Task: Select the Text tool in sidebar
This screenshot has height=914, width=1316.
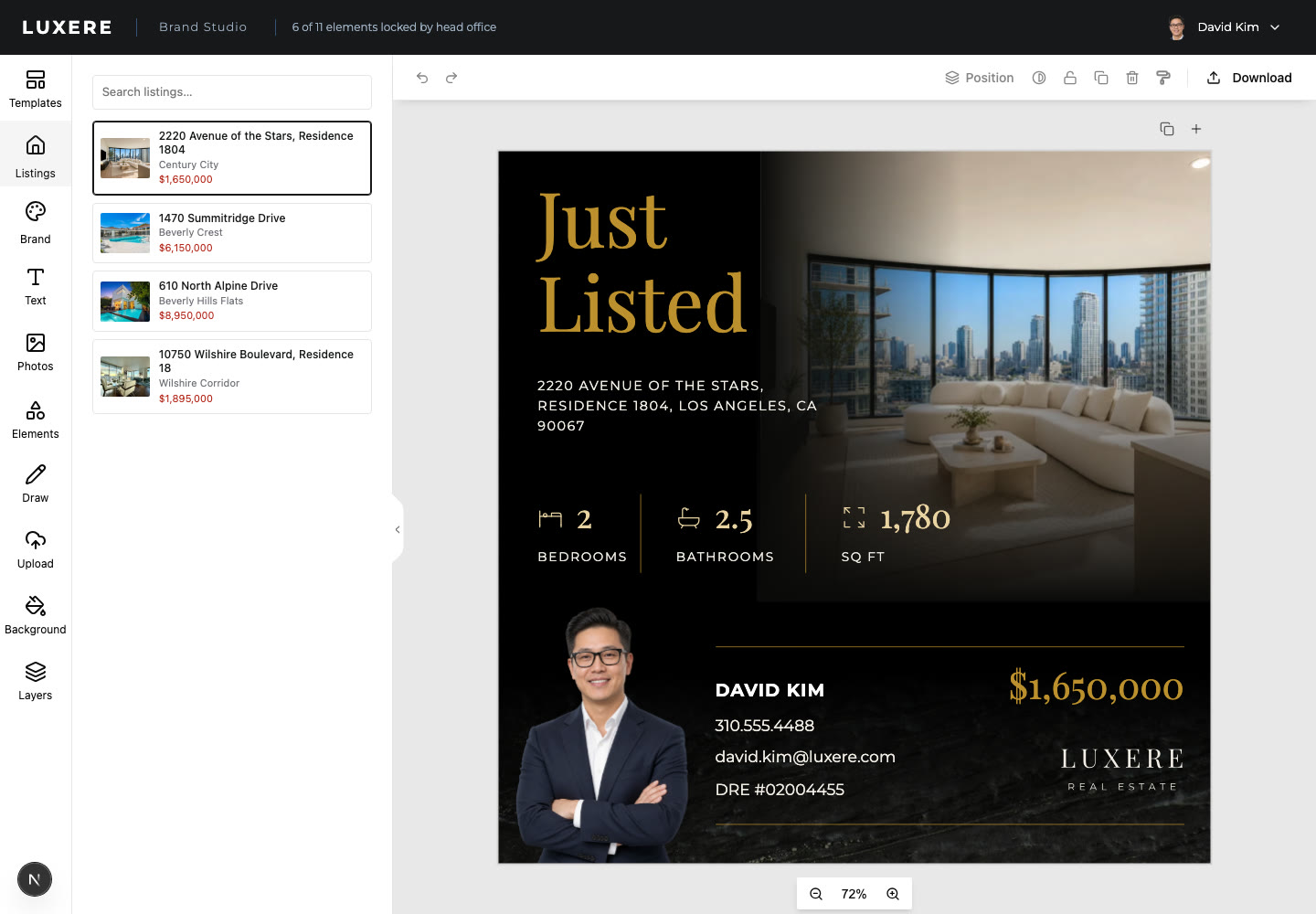Action: [36, 287]
